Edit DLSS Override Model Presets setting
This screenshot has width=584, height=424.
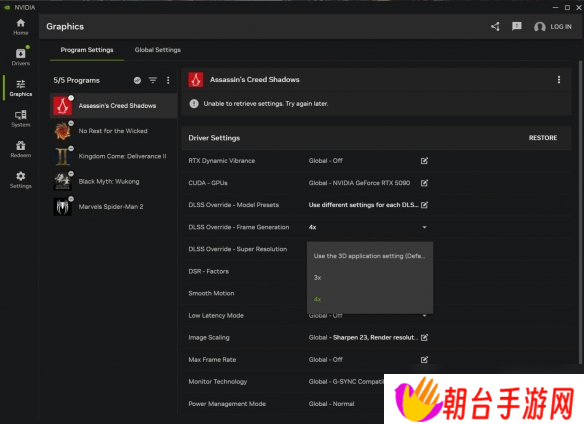[x=424, y=205]
